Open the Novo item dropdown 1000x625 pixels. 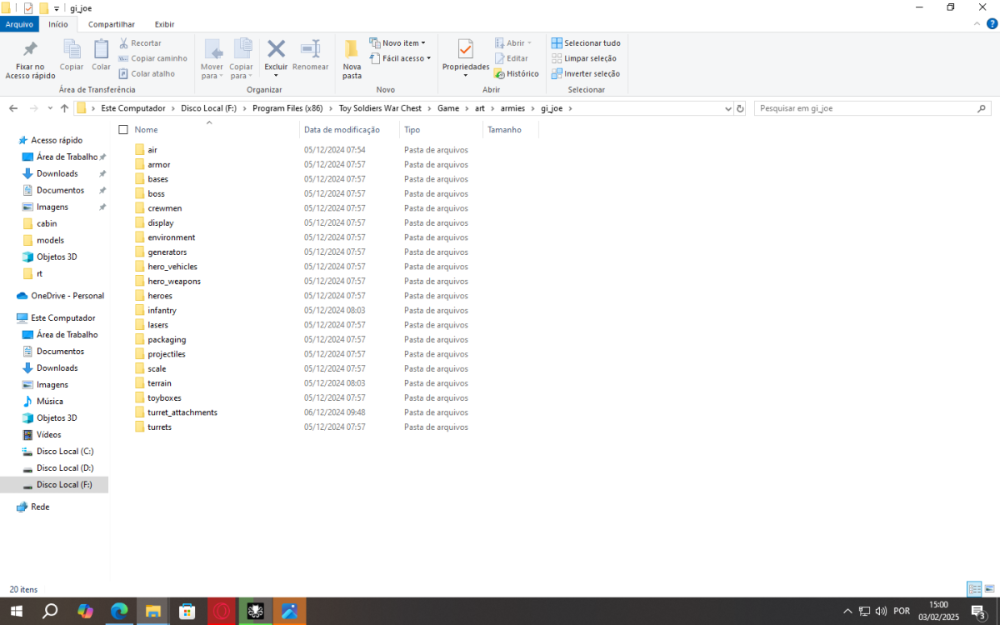point(398,43)
